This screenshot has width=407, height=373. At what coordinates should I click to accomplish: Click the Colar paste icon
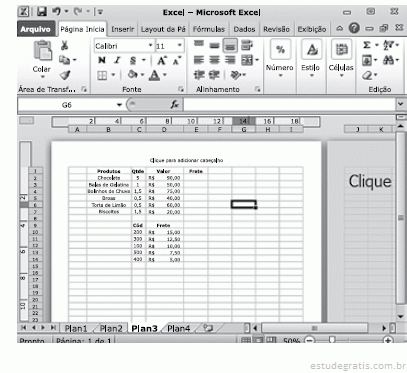[x=43, y=51]
